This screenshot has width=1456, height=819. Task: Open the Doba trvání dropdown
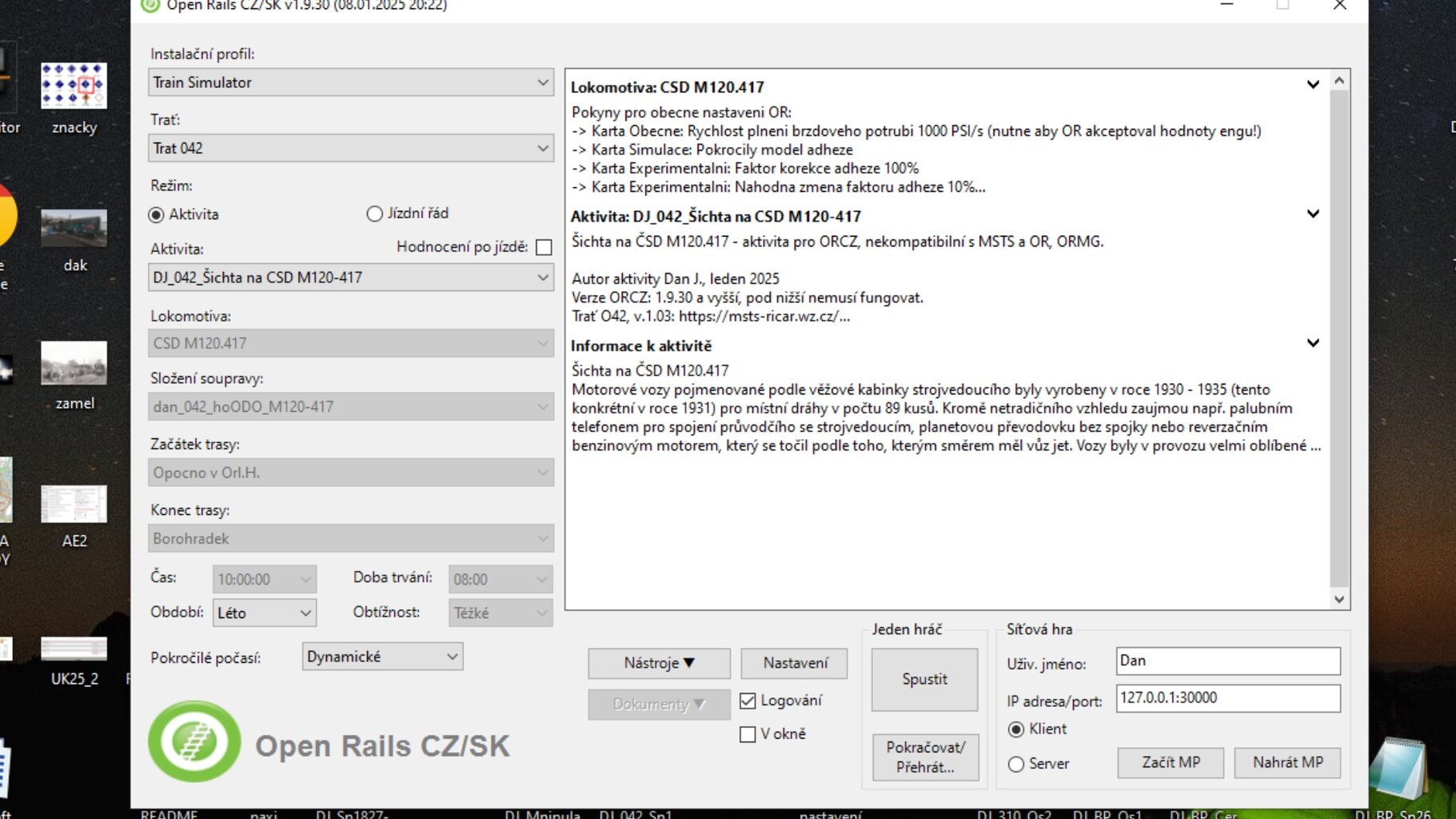[501, 579]
